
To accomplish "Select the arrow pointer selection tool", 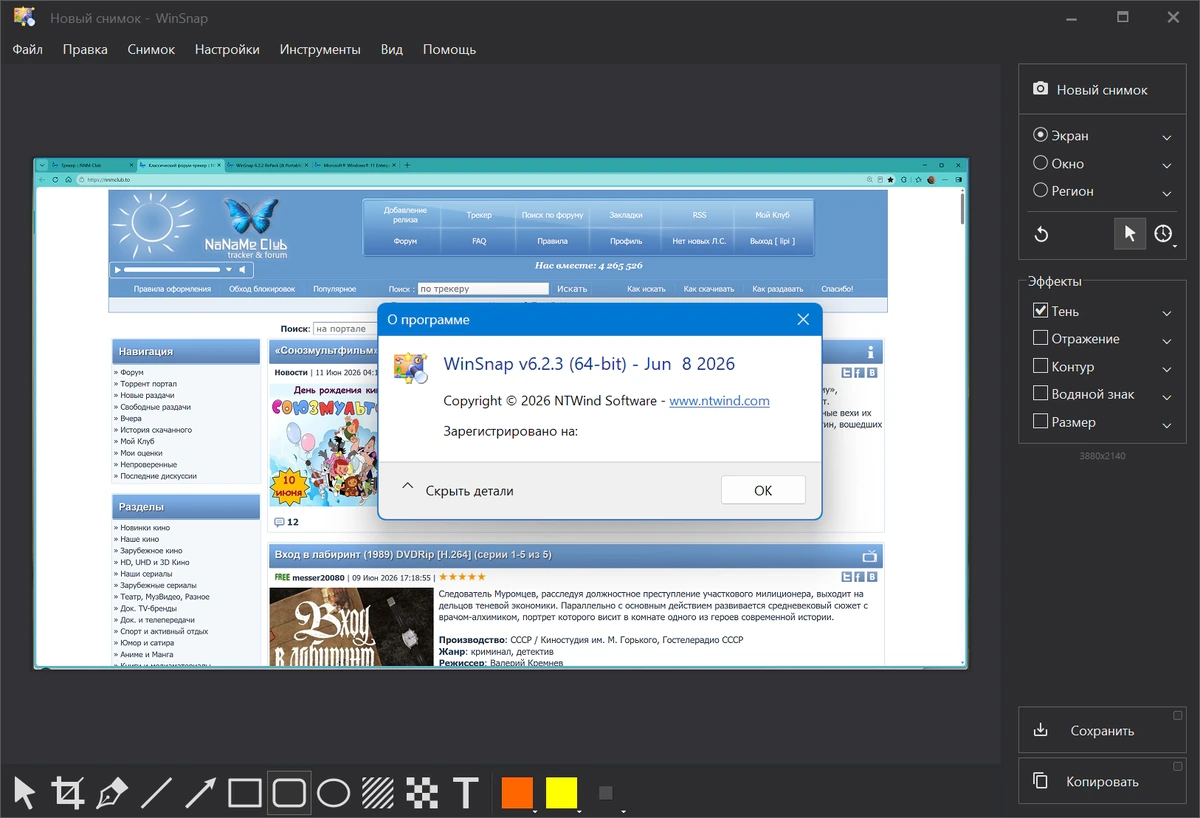I will (x=24, y=793).
